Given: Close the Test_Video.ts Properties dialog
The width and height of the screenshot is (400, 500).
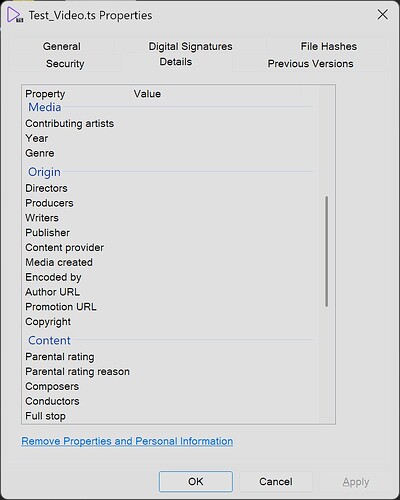Looking at the screenshot, I should (383, 14).
